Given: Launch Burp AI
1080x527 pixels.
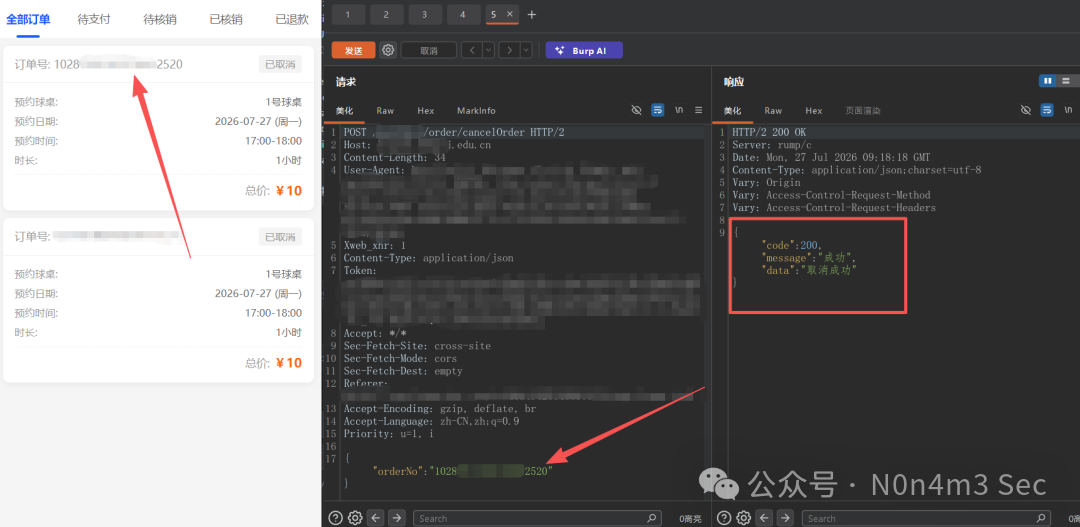Looking at the screenshot, I should (x=584, y=50).
